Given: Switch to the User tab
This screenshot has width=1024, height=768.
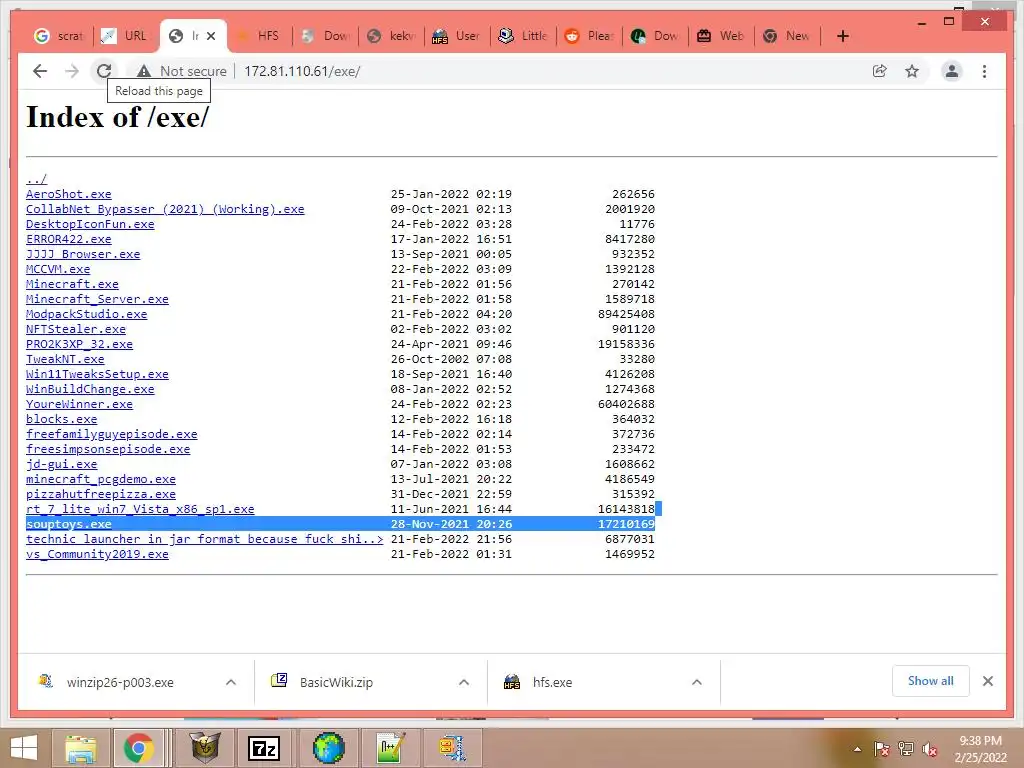Looking at the screenshot, I should pyautogui.click(x=456, y=36).
